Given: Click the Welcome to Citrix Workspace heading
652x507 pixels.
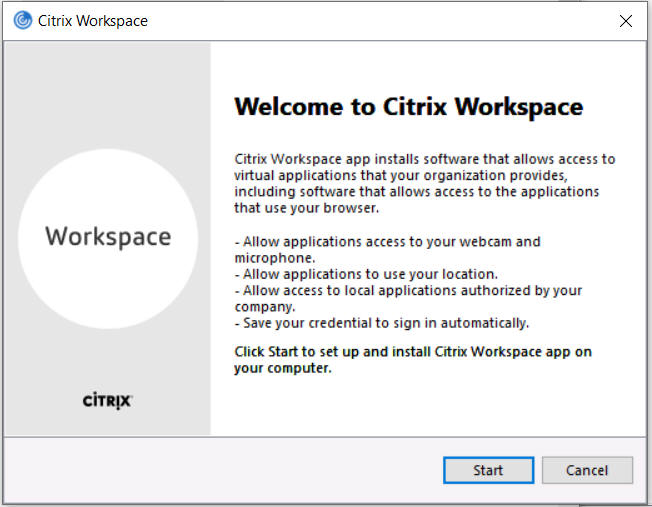Looking at the screenshot, I should [408, 107].
